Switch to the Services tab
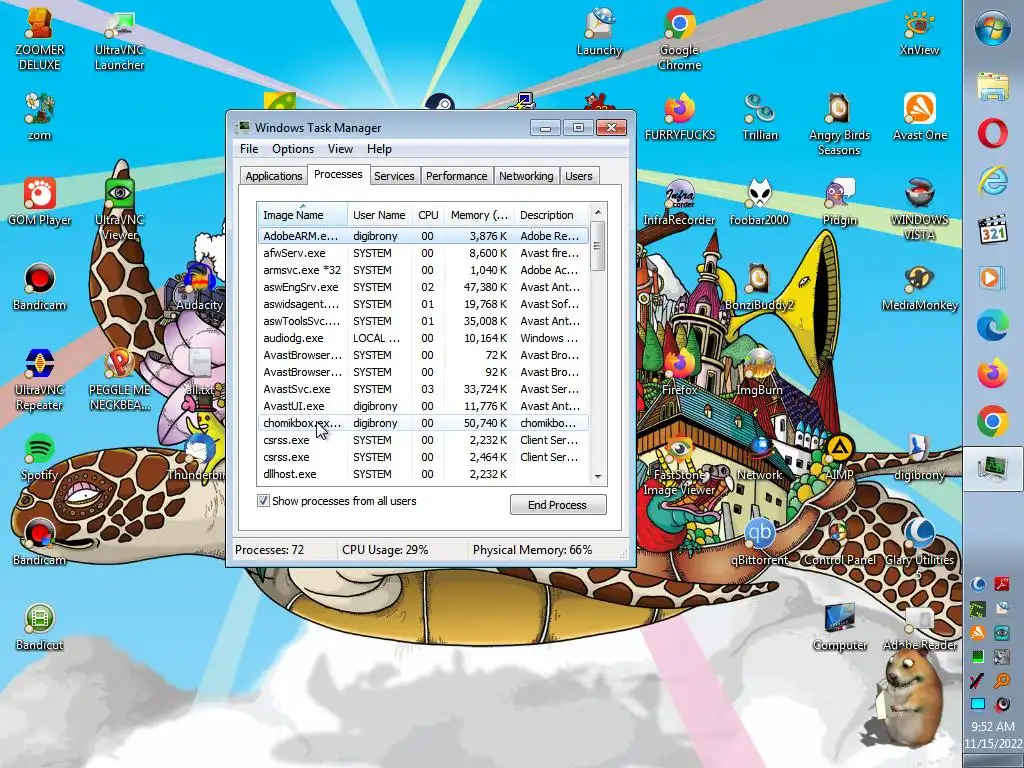Viewport: 1024px width, 768px height. [394, 176]
